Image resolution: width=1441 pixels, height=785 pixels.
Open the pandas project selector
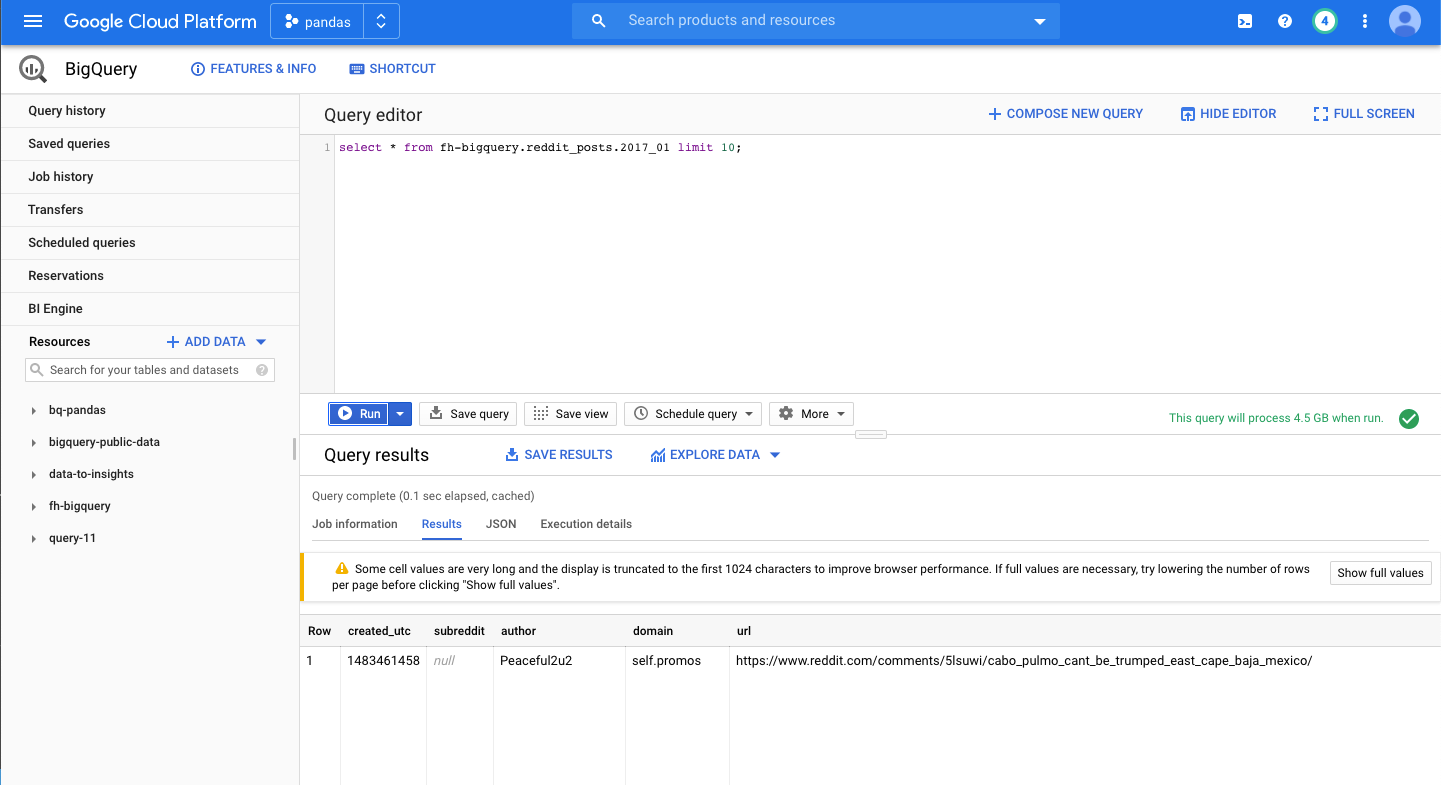tap(317, 22)
